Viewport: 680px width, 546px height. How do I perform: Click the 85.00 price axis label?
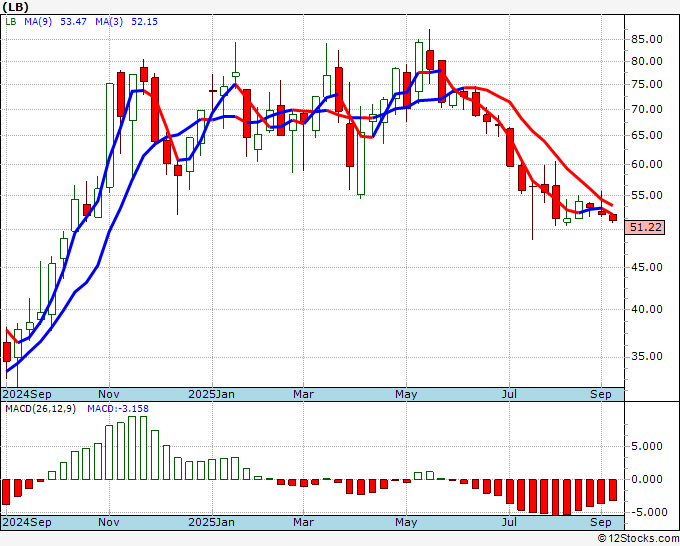pos(647,39)
